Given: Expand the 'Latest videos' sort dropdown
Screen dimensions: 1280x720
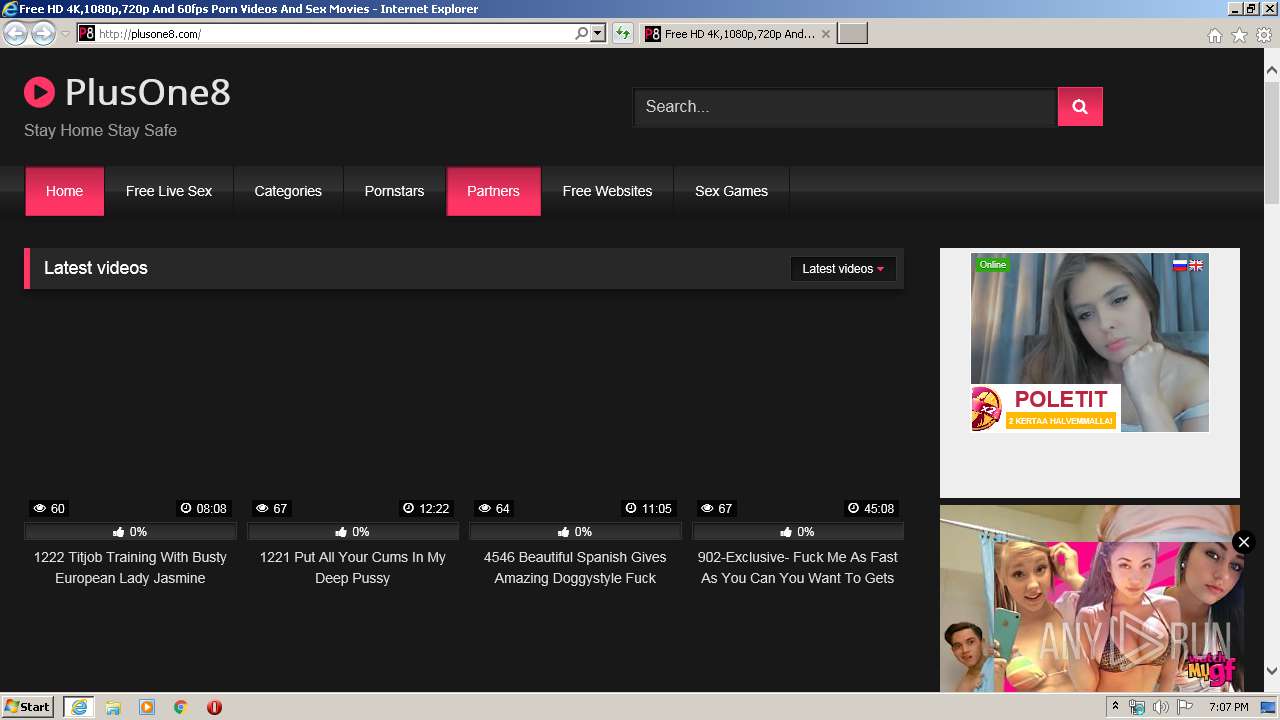Looking at the screenshot, I should 843,269.
